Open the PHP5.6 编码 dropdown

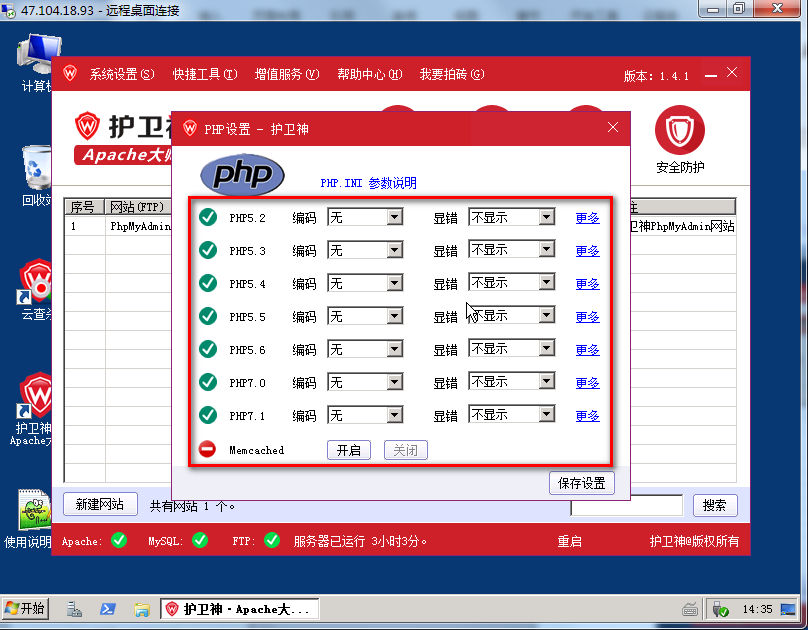[x=365, y=349]
